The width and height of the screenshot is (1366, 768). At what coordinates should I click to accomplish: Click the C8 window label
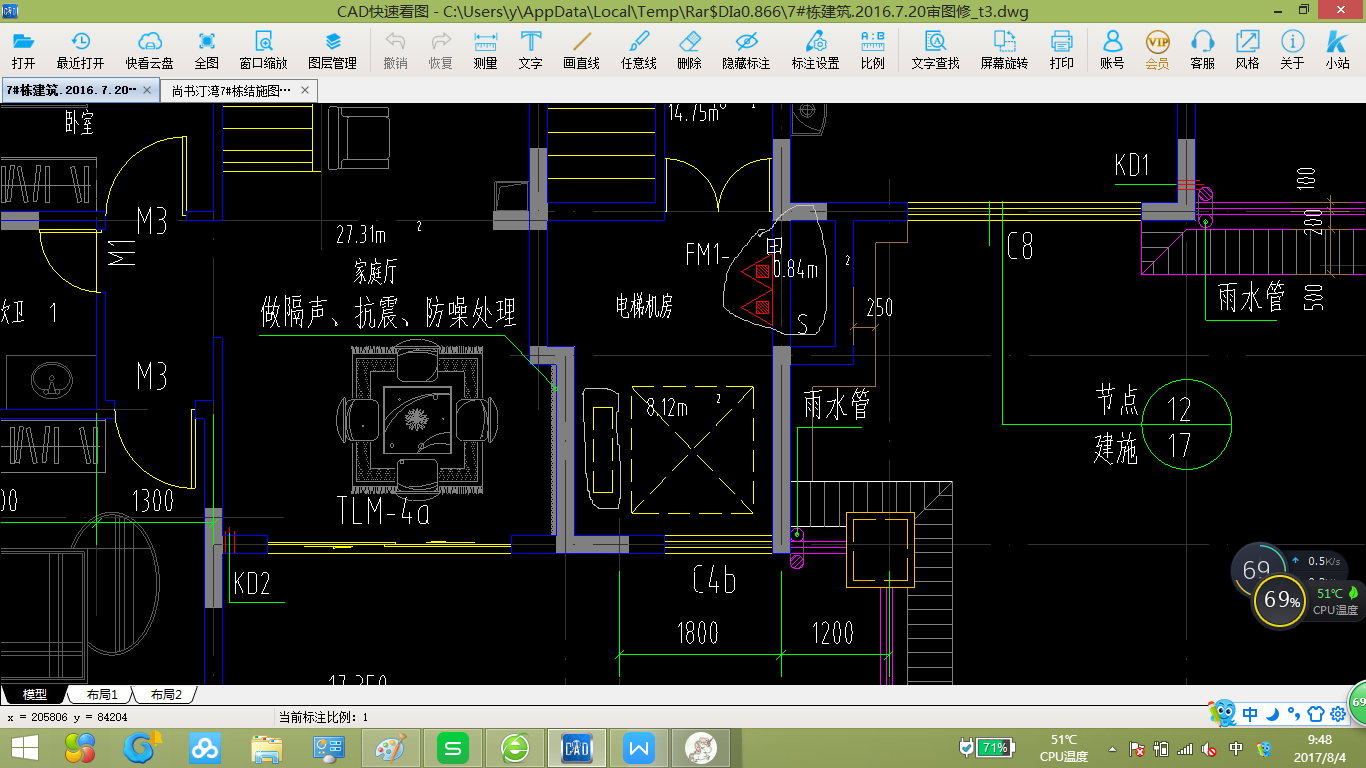point(1020,247)
